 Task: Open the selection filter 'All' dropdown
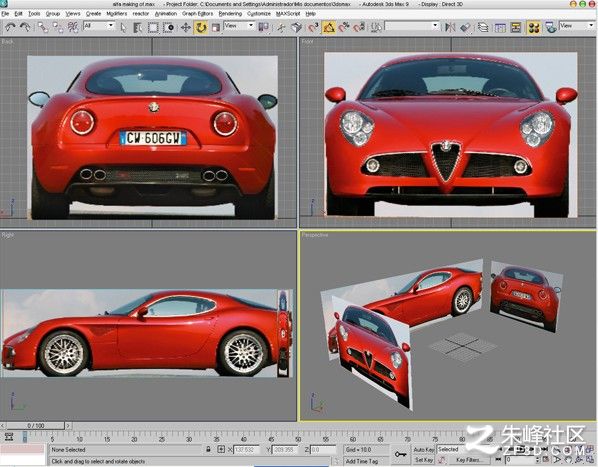98,26
